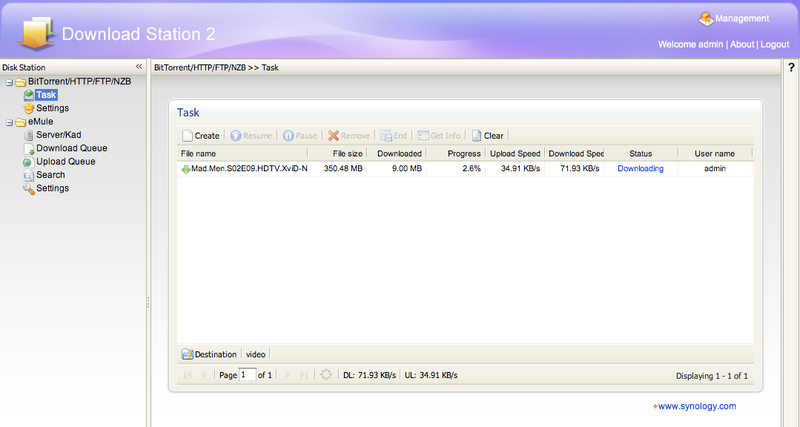Click the Destination button
The width and height of the screenshot is (800, 427).
[x=210, y=354]
